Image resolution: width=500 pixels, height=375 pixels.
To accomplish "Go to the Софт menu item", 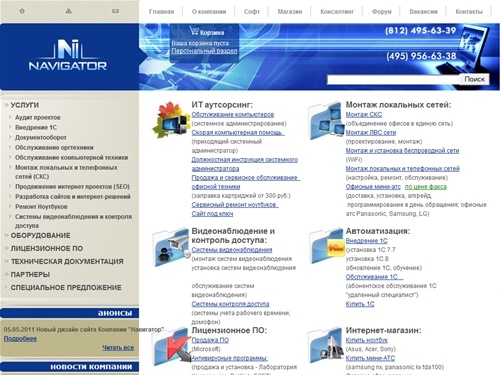I will click(252, 12).
